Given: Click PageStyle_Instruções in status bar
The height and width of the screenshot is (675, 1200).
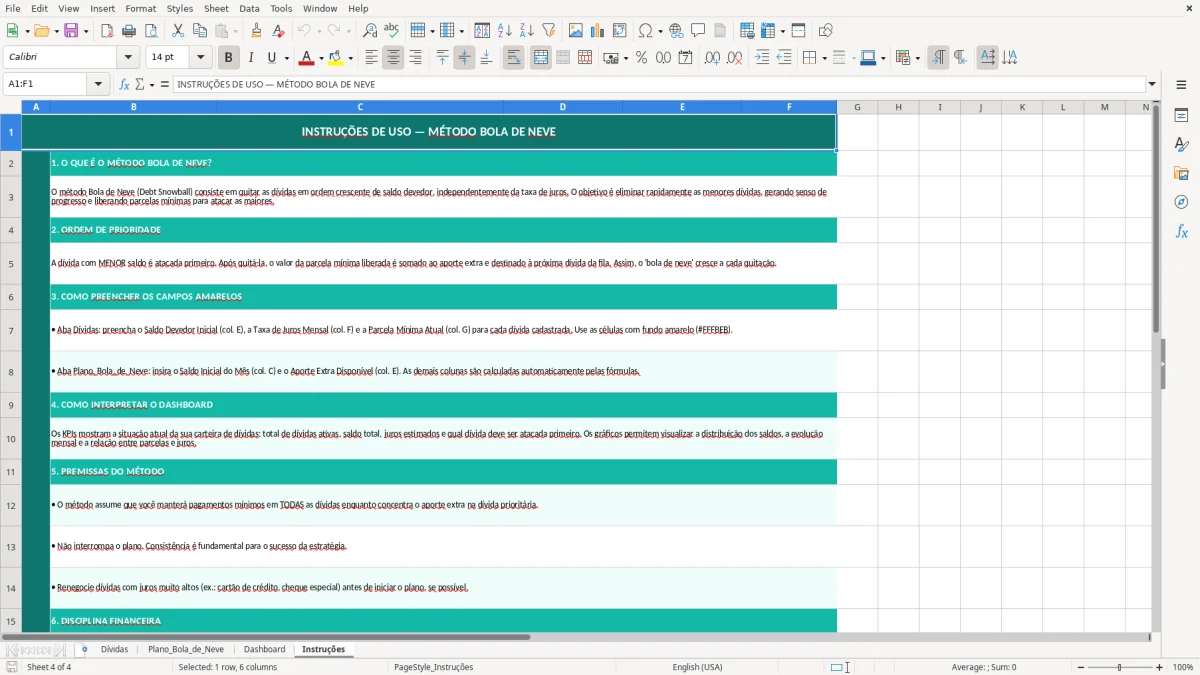Looking at the screenshot, I should [434, 667].
